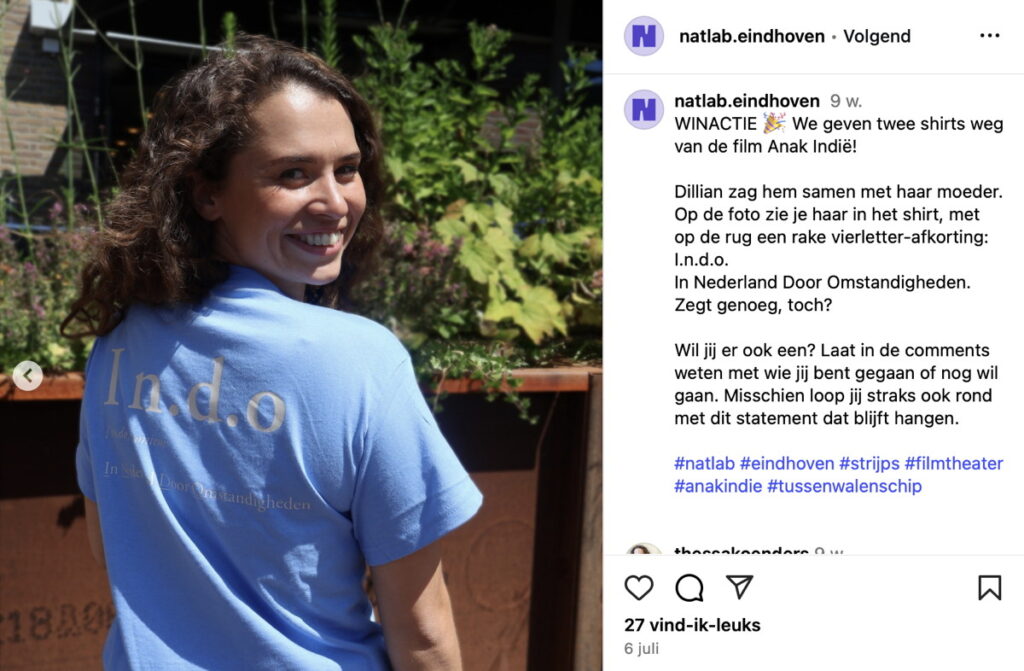Save the post with the bookmark icon
Image resolution: width=1024 pixels, height=671 pixels.
[x=989, y=587]
